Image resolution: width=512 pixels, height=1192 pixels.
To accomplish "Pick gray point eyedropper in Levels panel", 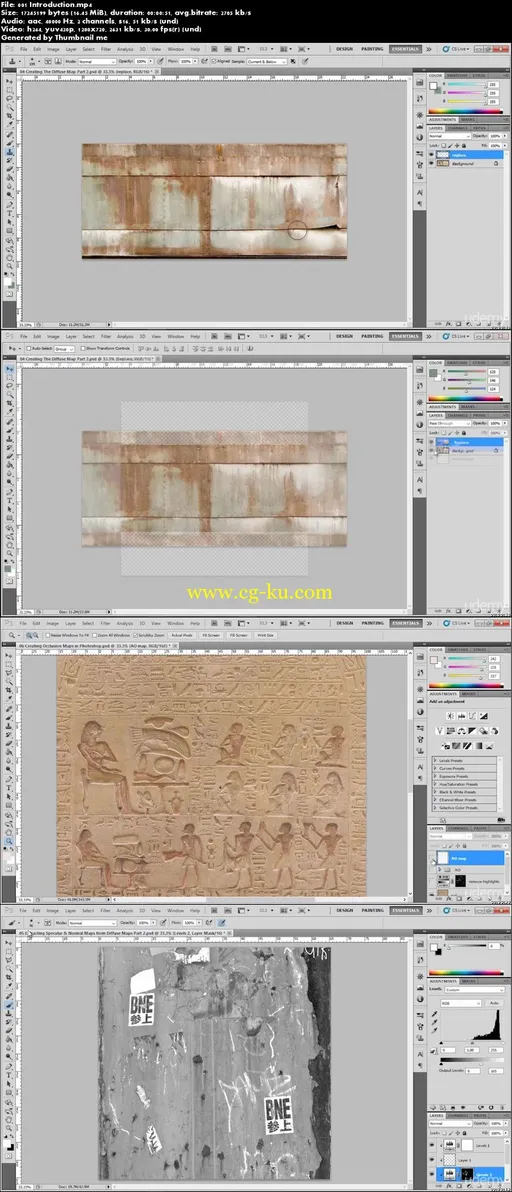I will coord(435,1022).
